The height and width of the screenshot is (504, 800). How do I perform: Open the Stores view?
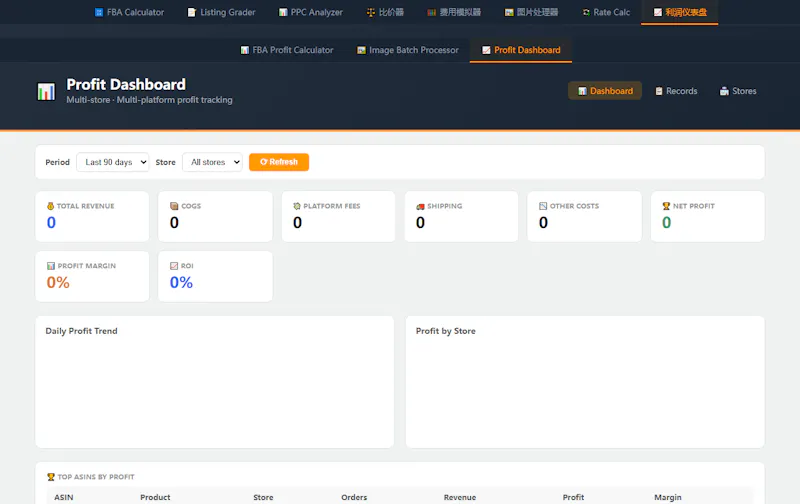(x=738, y=91)
